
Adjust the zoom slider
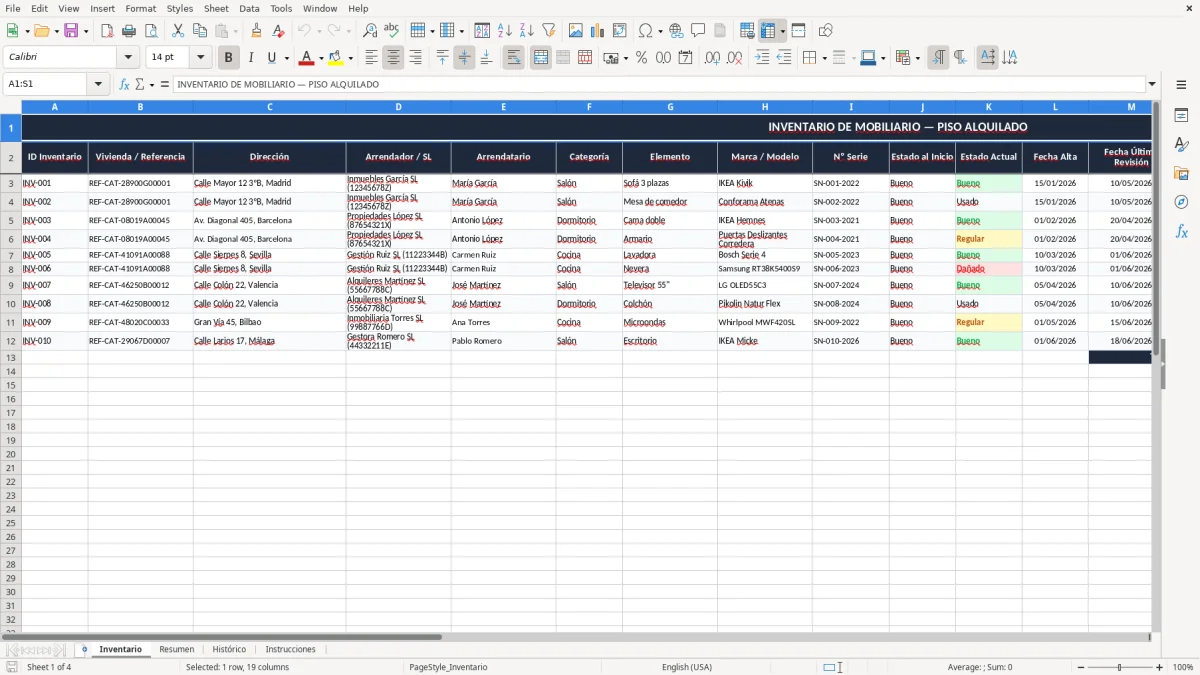point(1120,667)
